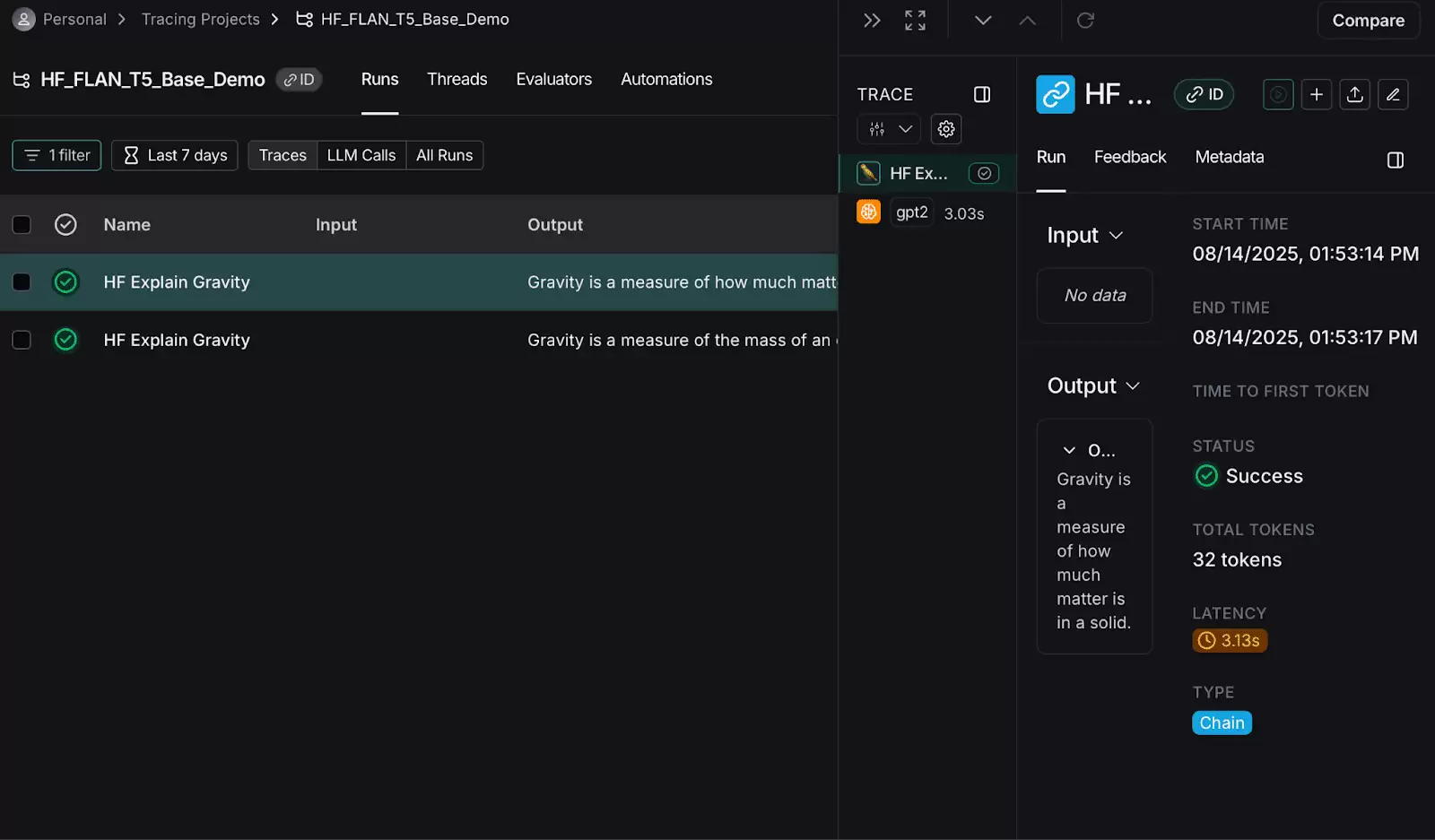Collapse the trace side panel with double chevrons

point(871,21)
